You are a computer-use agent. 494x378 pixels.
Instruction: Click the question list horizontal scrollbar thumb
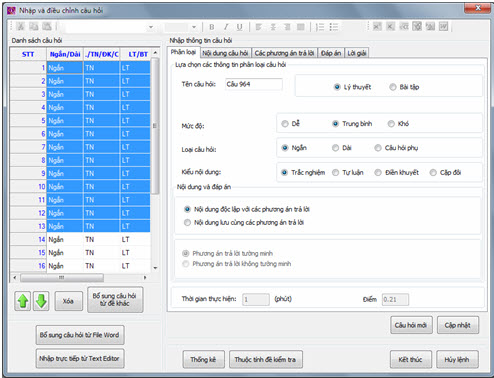click(x=62, y=277)
